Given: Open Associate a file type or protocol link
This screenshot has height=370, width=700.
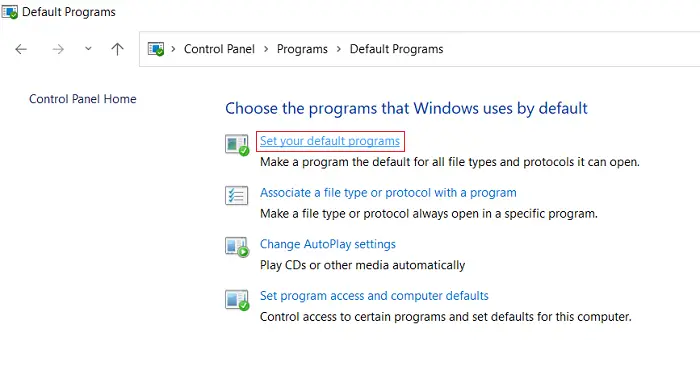Looking at the screenshot, I should (x=388, y=193).
